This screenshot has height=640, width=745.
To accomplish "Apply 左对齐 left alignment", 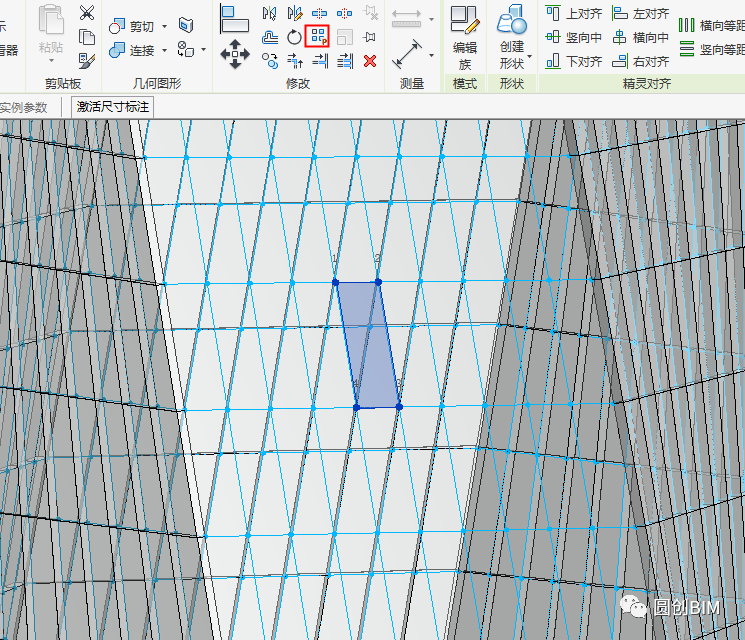I will [x=640, y=13].
